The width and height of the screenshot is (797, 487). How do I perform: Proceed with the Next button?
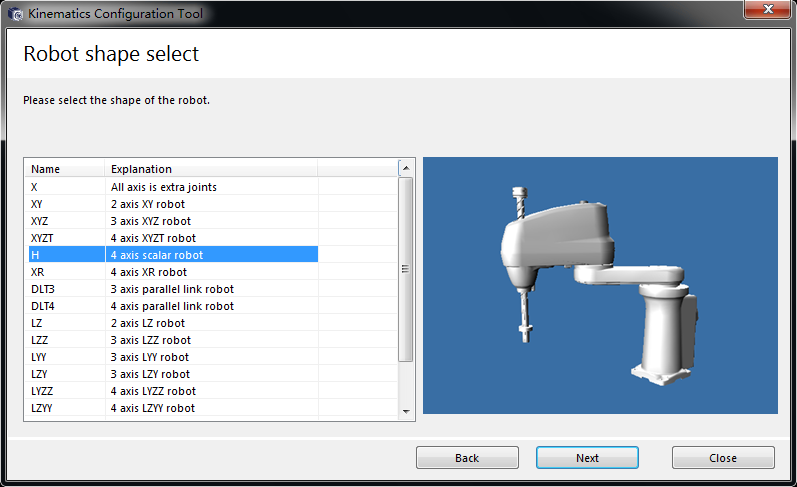coord(587,458)
